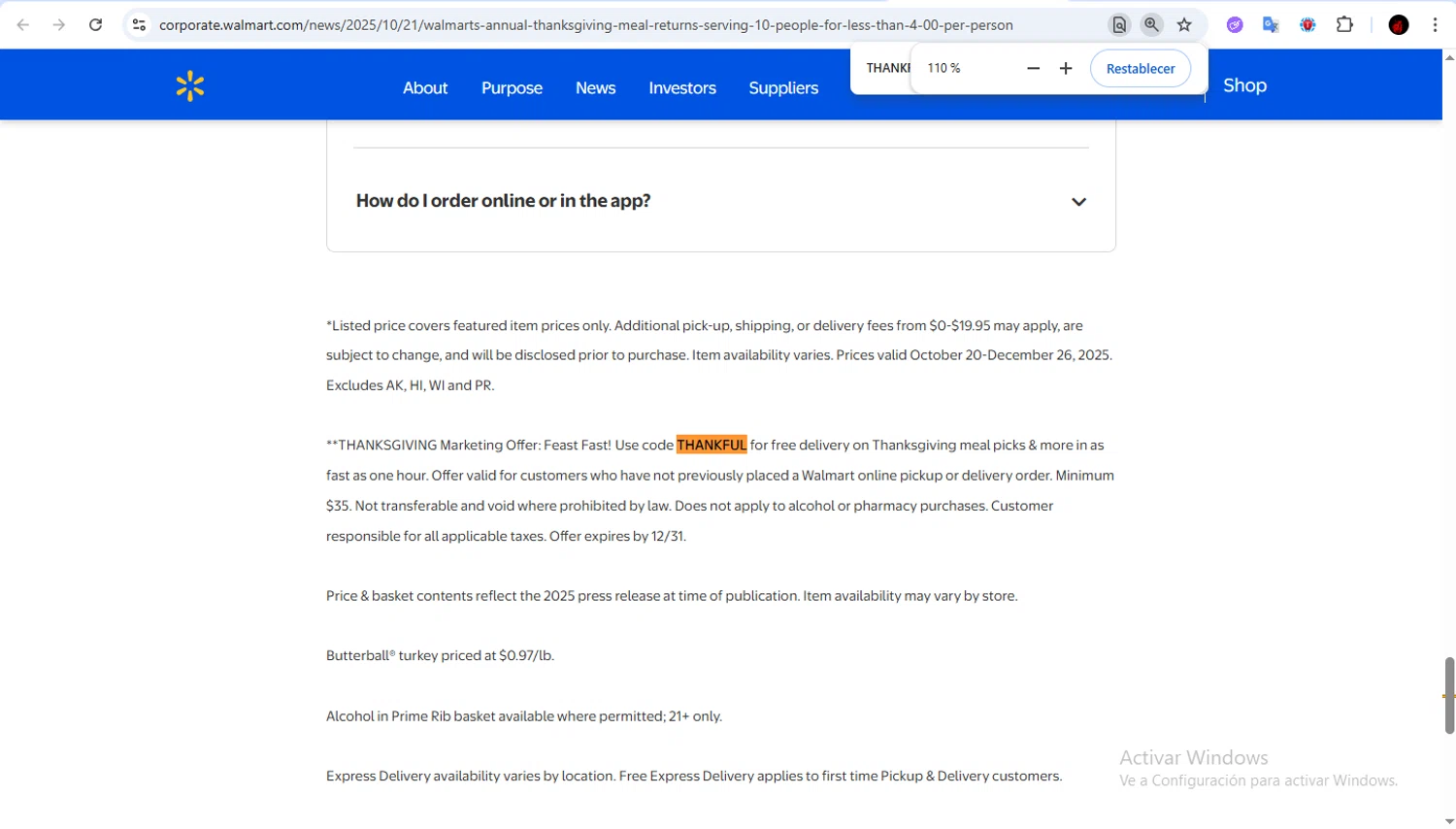This screenshot has height=829, width=1456.
Task: Click the scrollbar up arrow
Action: coord(1449,57)
